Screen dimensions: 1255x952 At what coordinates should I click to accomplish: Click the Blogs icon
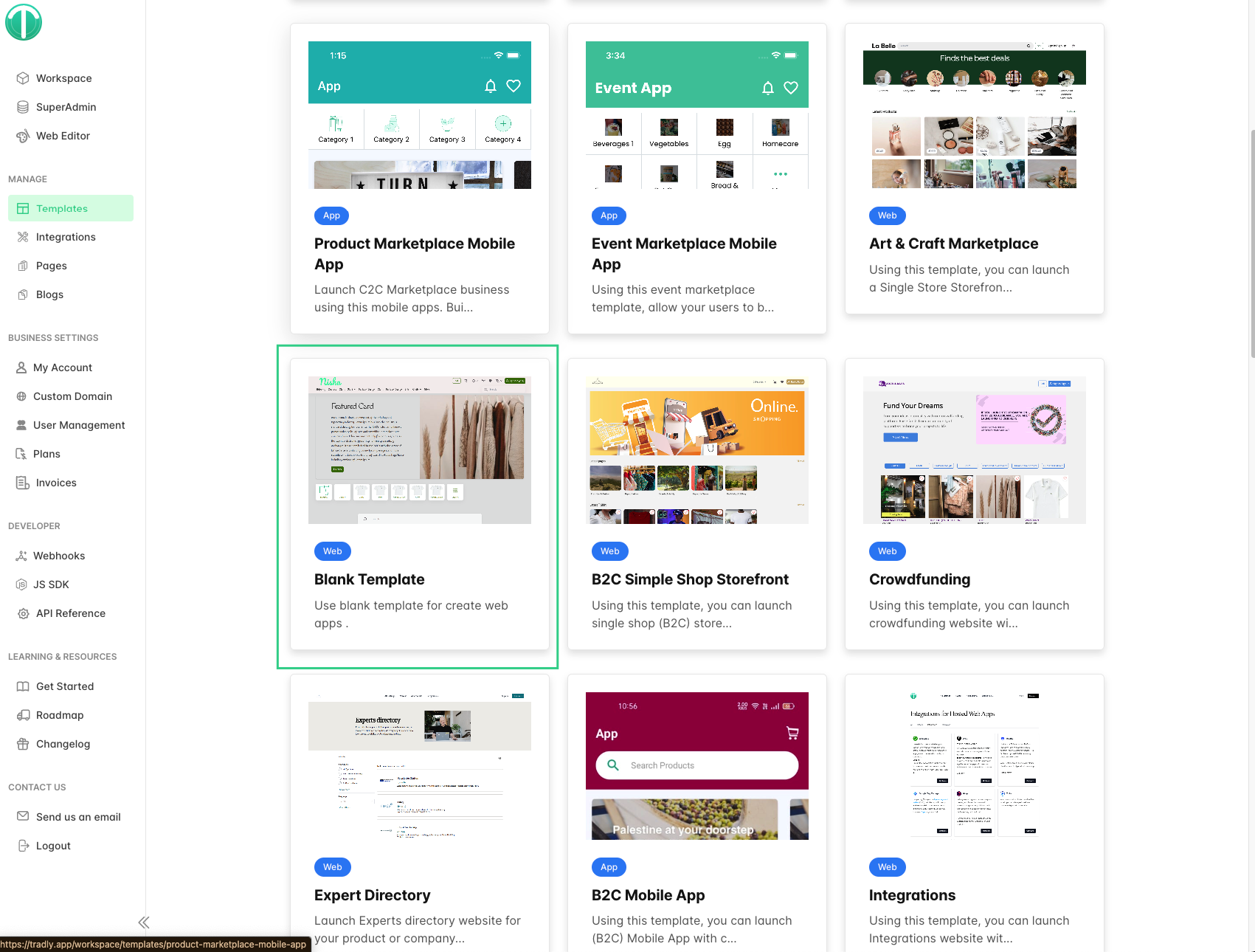(x=23, y=294)
